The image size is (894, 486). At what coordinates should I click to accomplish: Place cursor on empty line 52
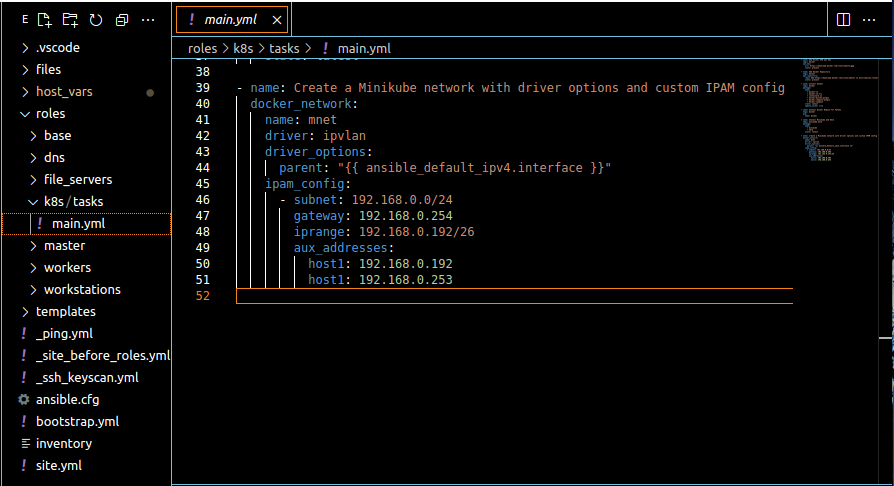point(500,296)
